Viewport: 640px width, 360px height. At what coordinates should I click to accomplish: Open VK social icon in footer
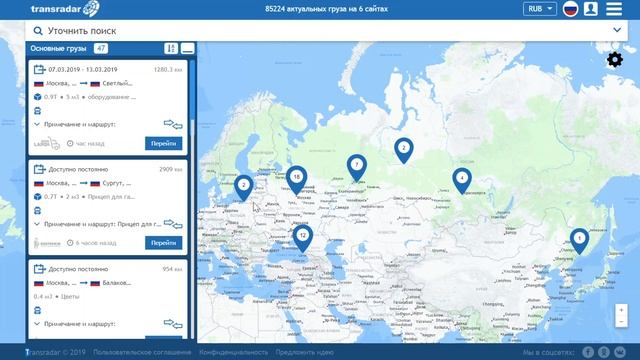click(x=620, y=352)
